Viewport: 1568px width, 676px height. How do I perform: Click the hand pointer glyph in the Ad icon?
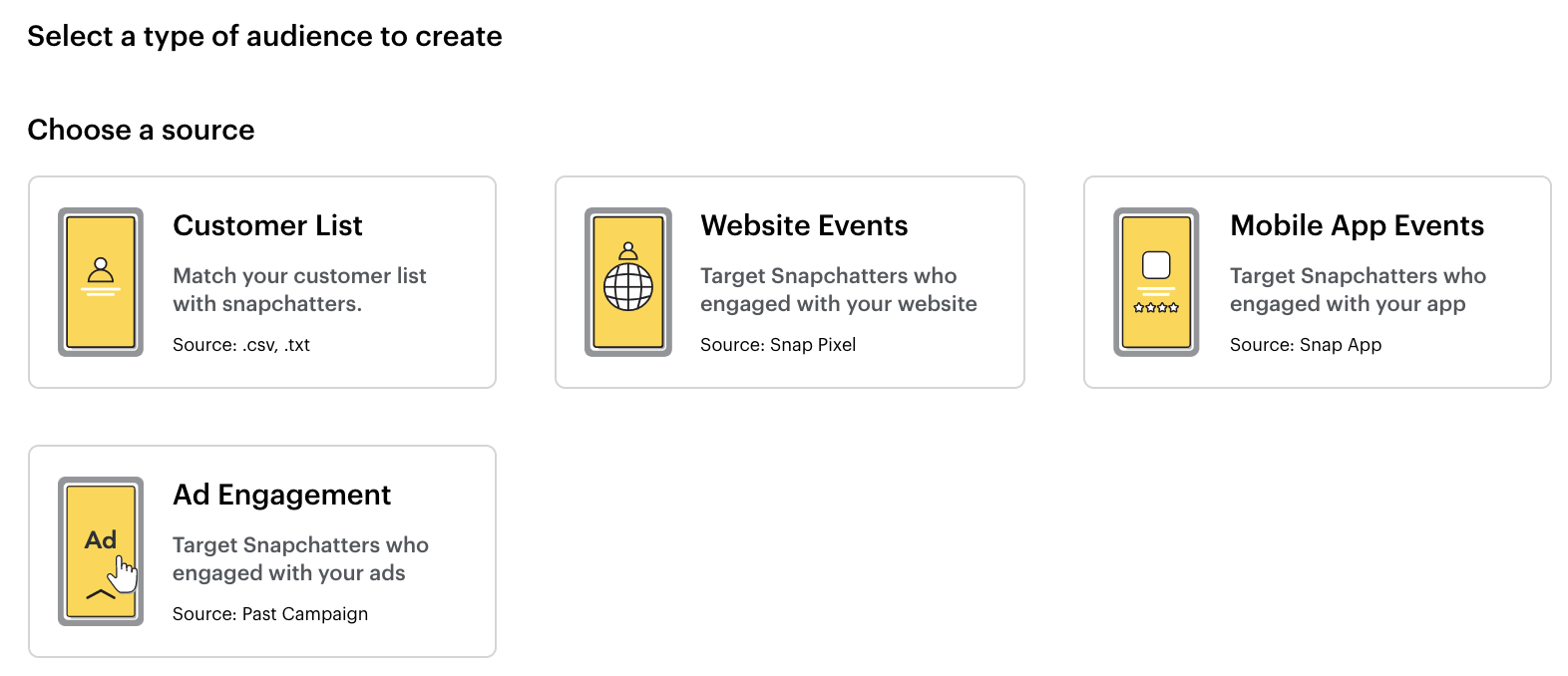tap(124, 573)
